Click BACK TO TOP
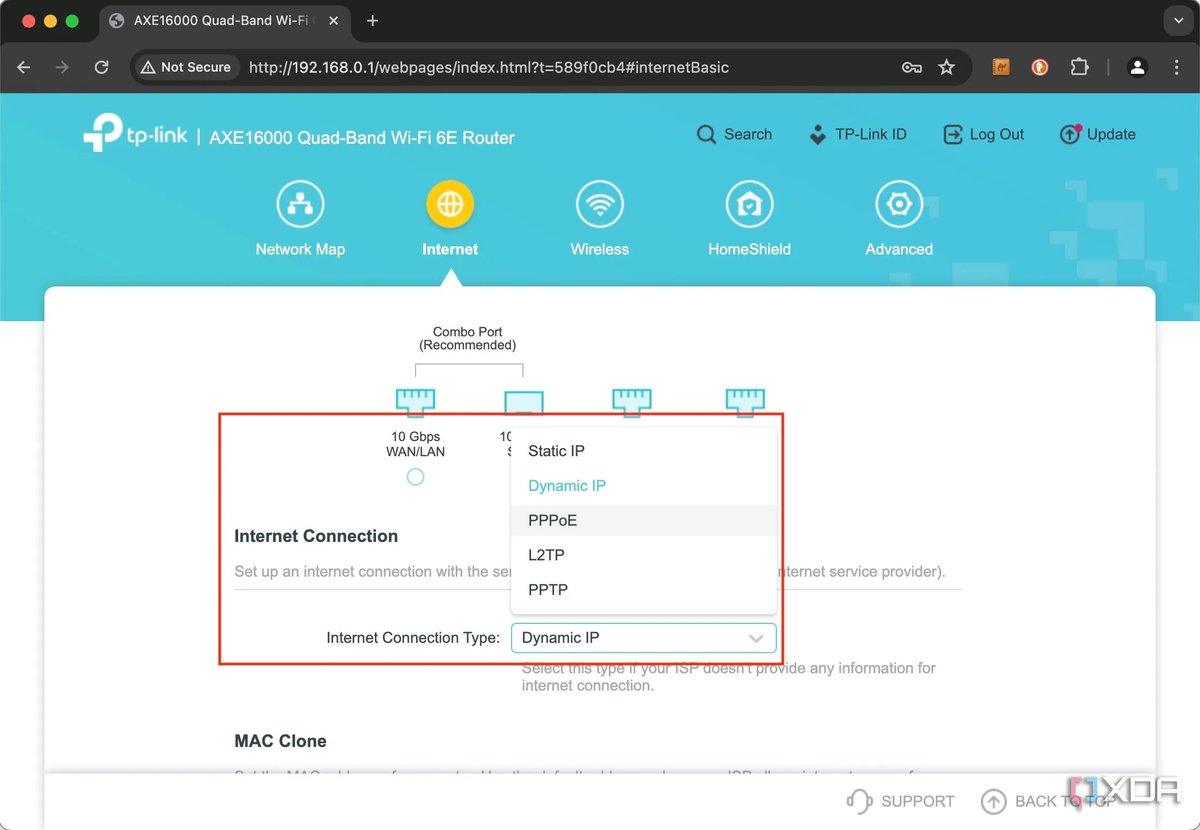Image resolution: width=1200 pixels, height=830 pixels. (1047, 800)
